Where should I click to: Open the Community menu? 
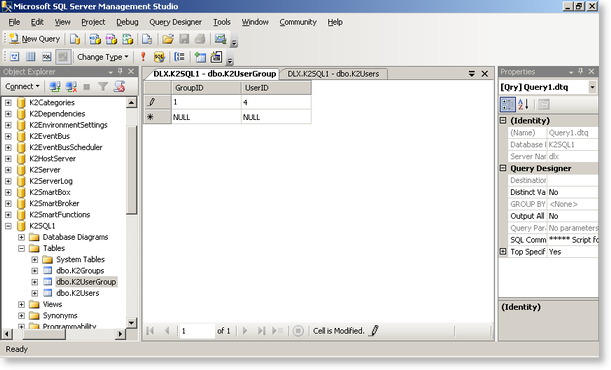click(x=298, y=22)
